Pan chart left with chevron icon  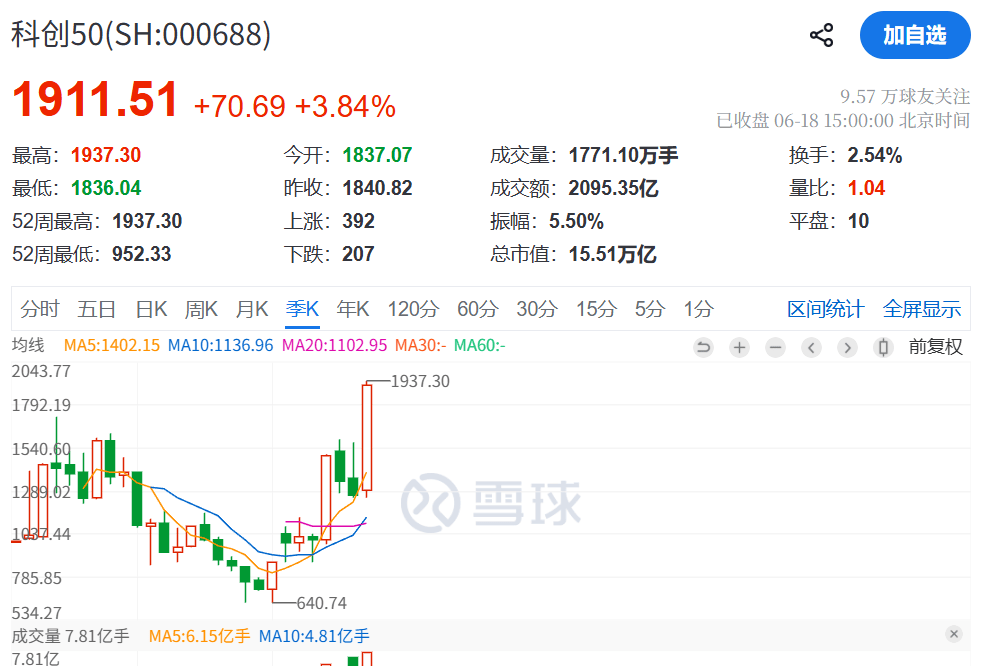(x=812, y=348)
